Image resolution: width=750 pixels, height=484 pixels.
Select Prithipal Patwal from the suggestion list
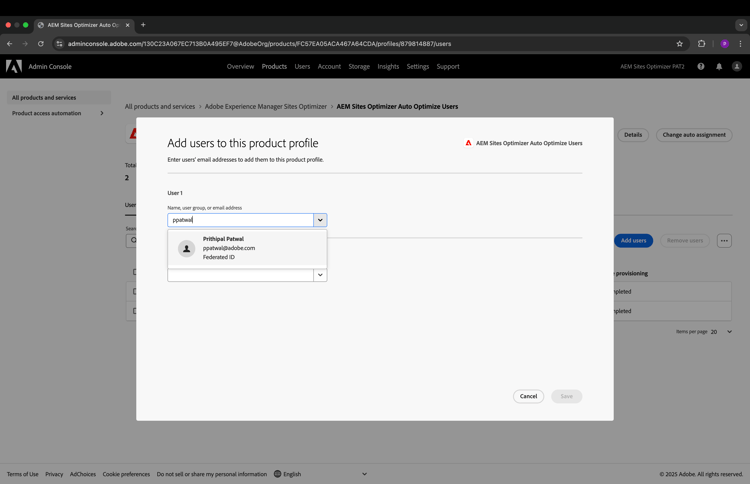point(247,248)
